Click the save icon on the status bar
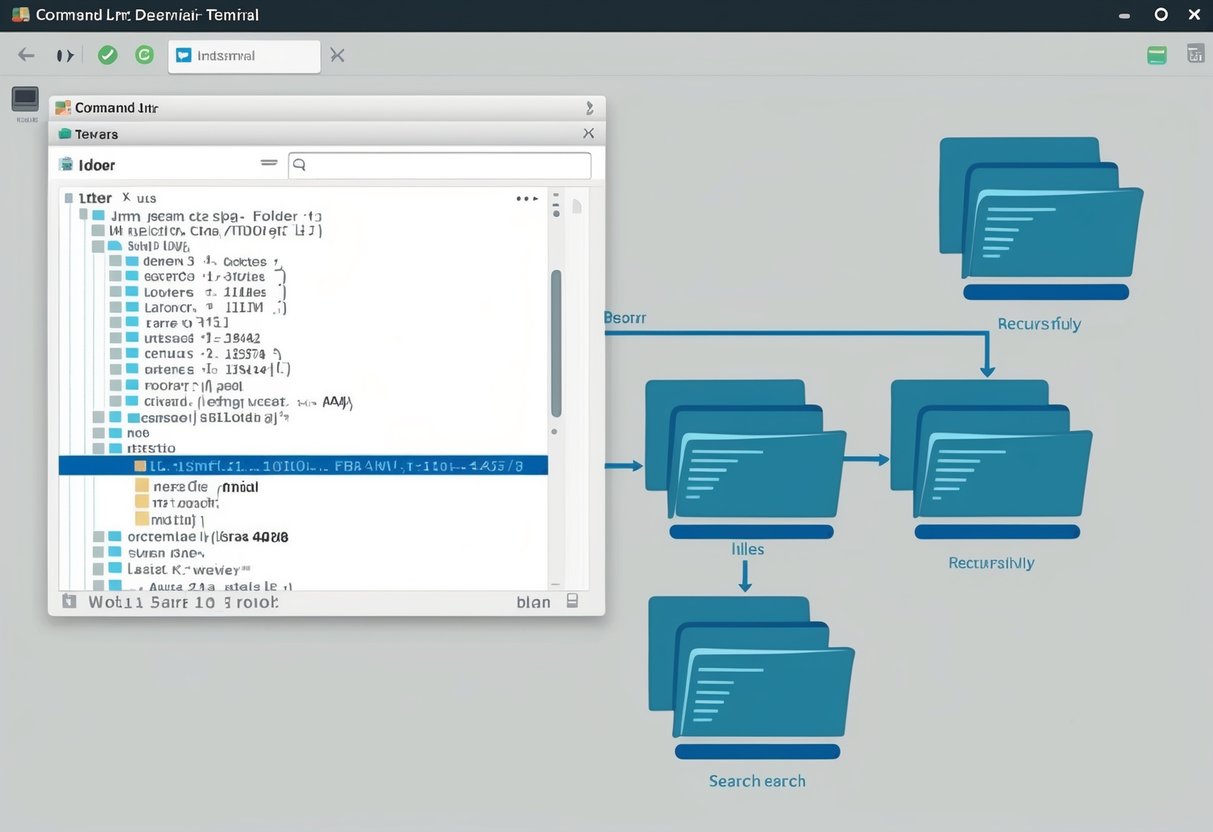The width and height of the screenshot is (1213, 832). 573,599
